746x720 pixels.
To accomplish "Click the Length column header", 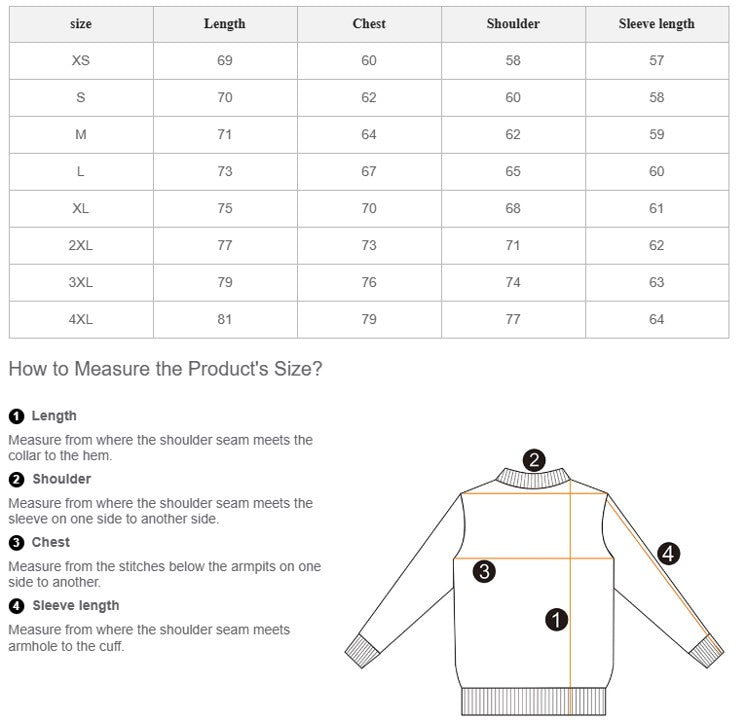I will 225,24.
